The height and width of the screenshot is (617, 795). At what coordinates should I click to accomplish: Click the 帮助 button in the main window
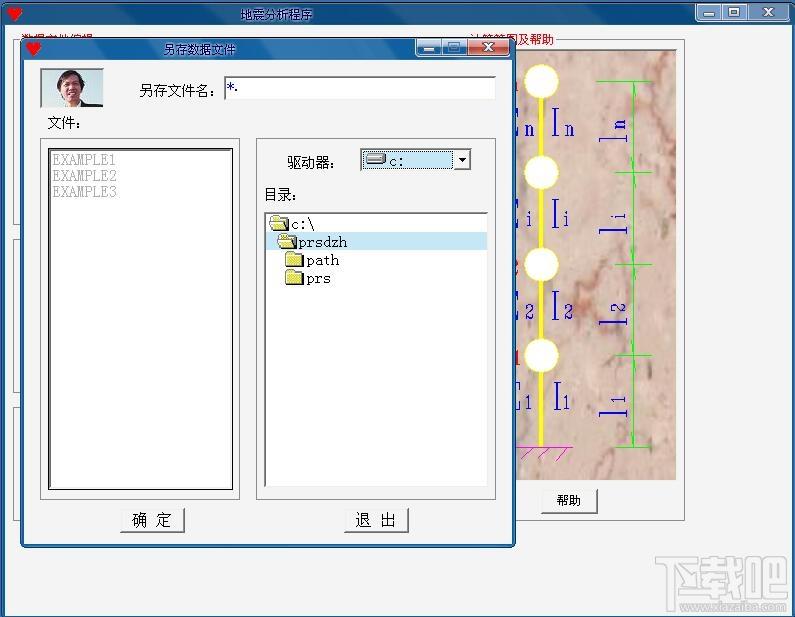[x=569, y=501]
